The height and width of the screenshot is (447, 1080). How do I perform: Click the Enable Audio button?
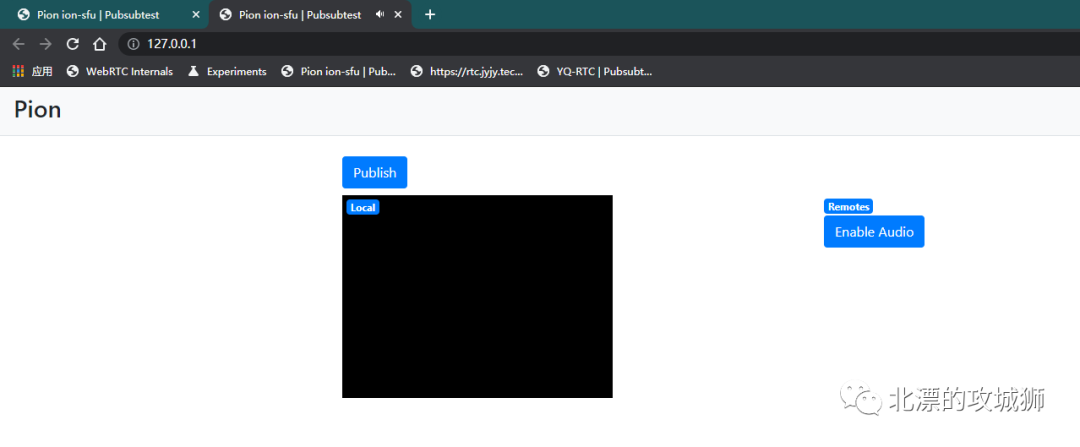pos(874,231)
